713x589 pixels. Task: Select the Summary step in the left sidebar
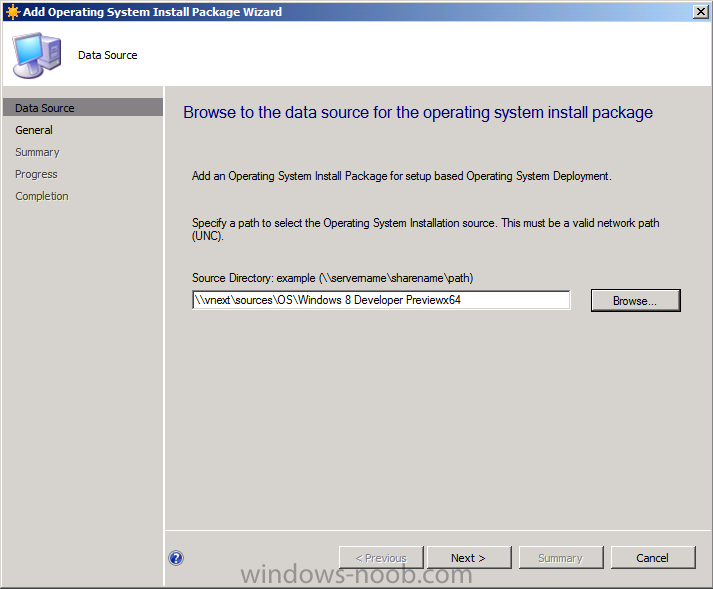(37, 152)
